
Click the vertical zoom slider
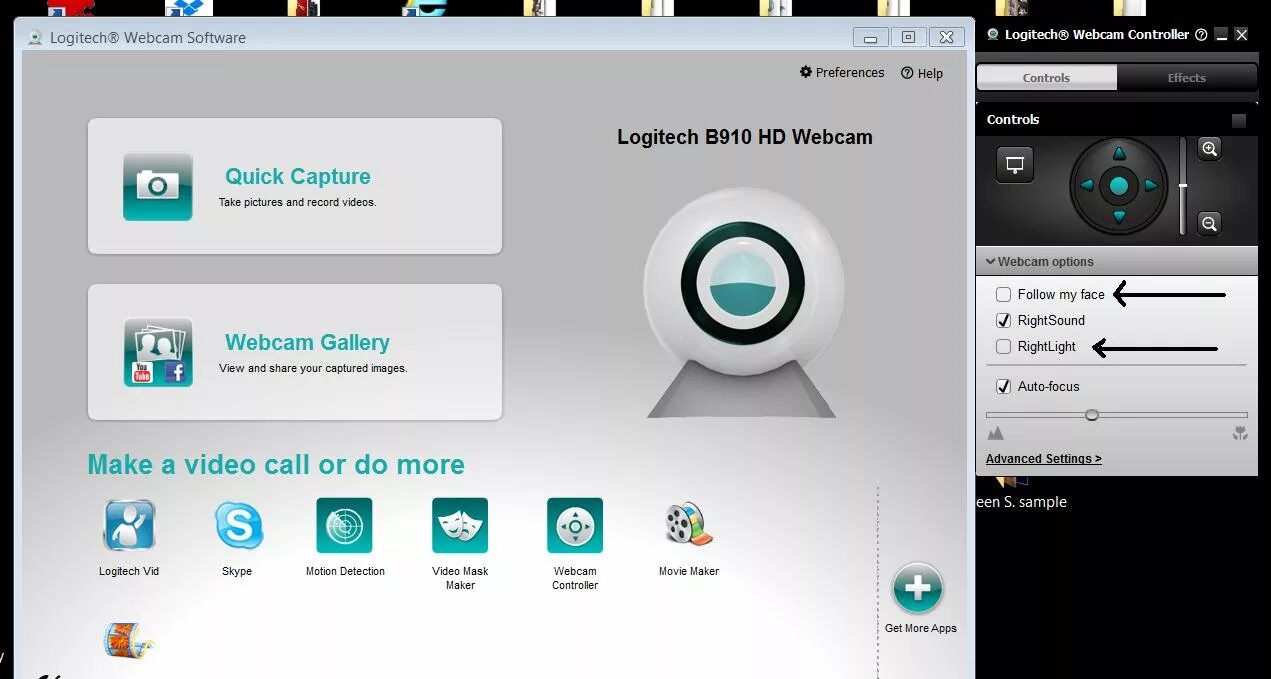click(x=1183, y=186)
